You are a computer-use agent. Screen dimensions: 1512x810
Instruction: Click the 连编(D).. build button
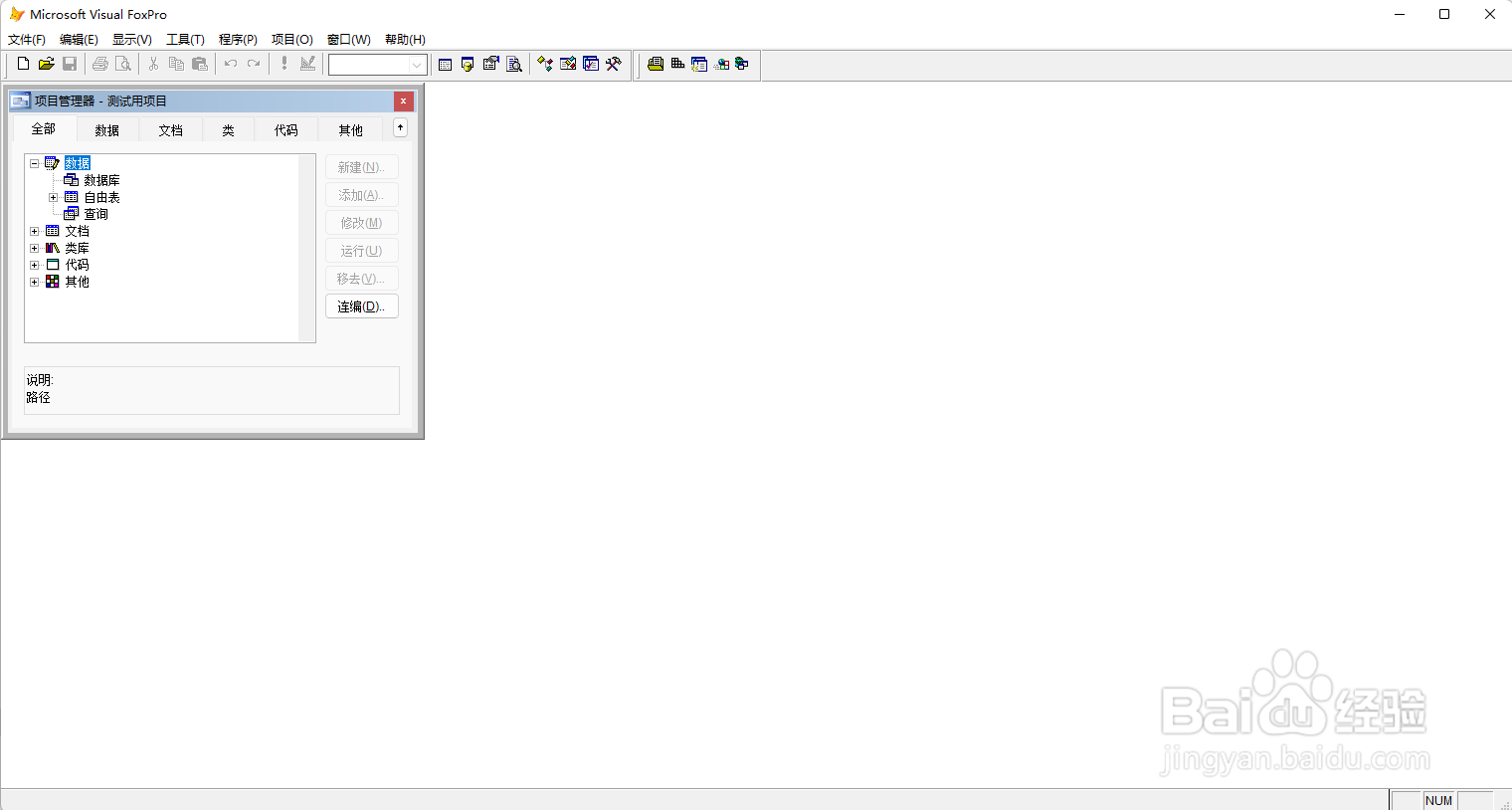(x=362, y=306)
